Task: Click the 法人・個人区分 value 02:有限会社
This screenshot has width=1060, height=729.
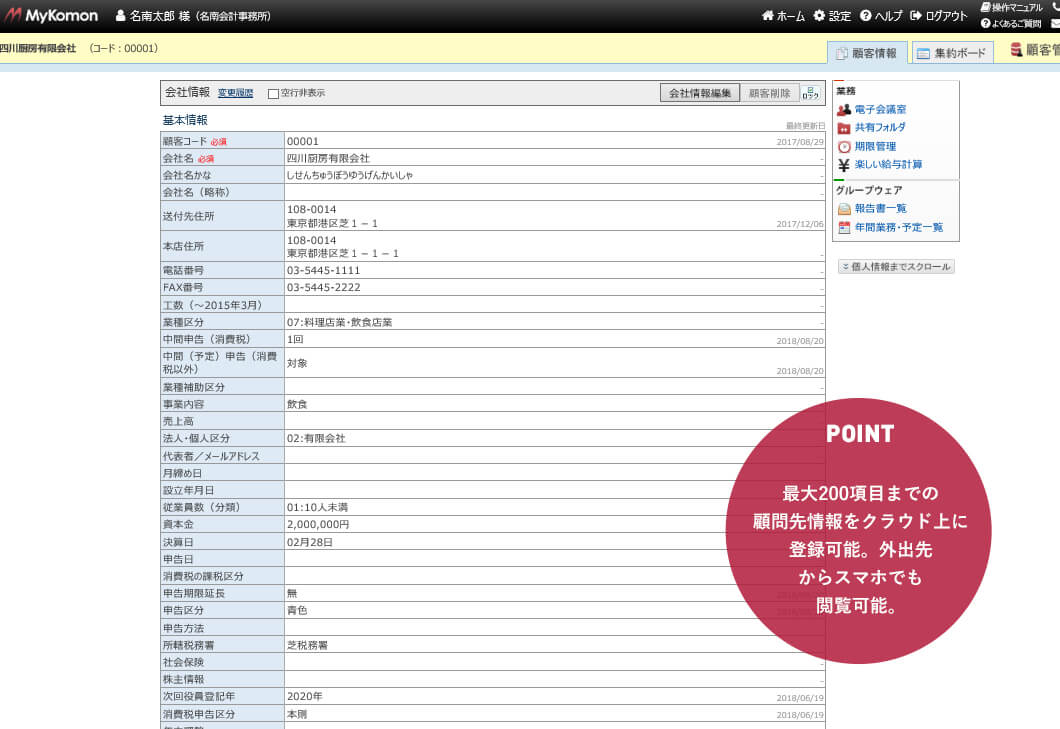Action: pos(316,438)
